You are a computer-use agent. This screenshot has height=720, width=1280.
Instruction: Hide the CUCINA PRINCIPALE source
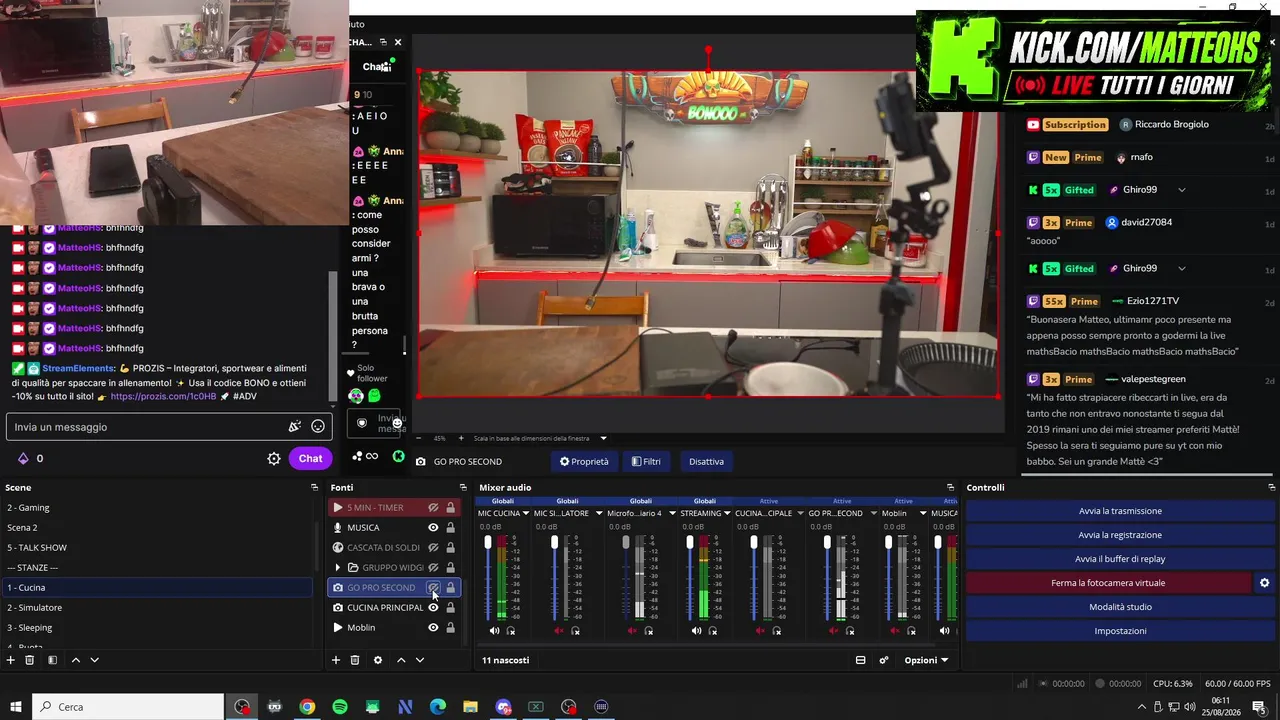[x=434, y=608]
